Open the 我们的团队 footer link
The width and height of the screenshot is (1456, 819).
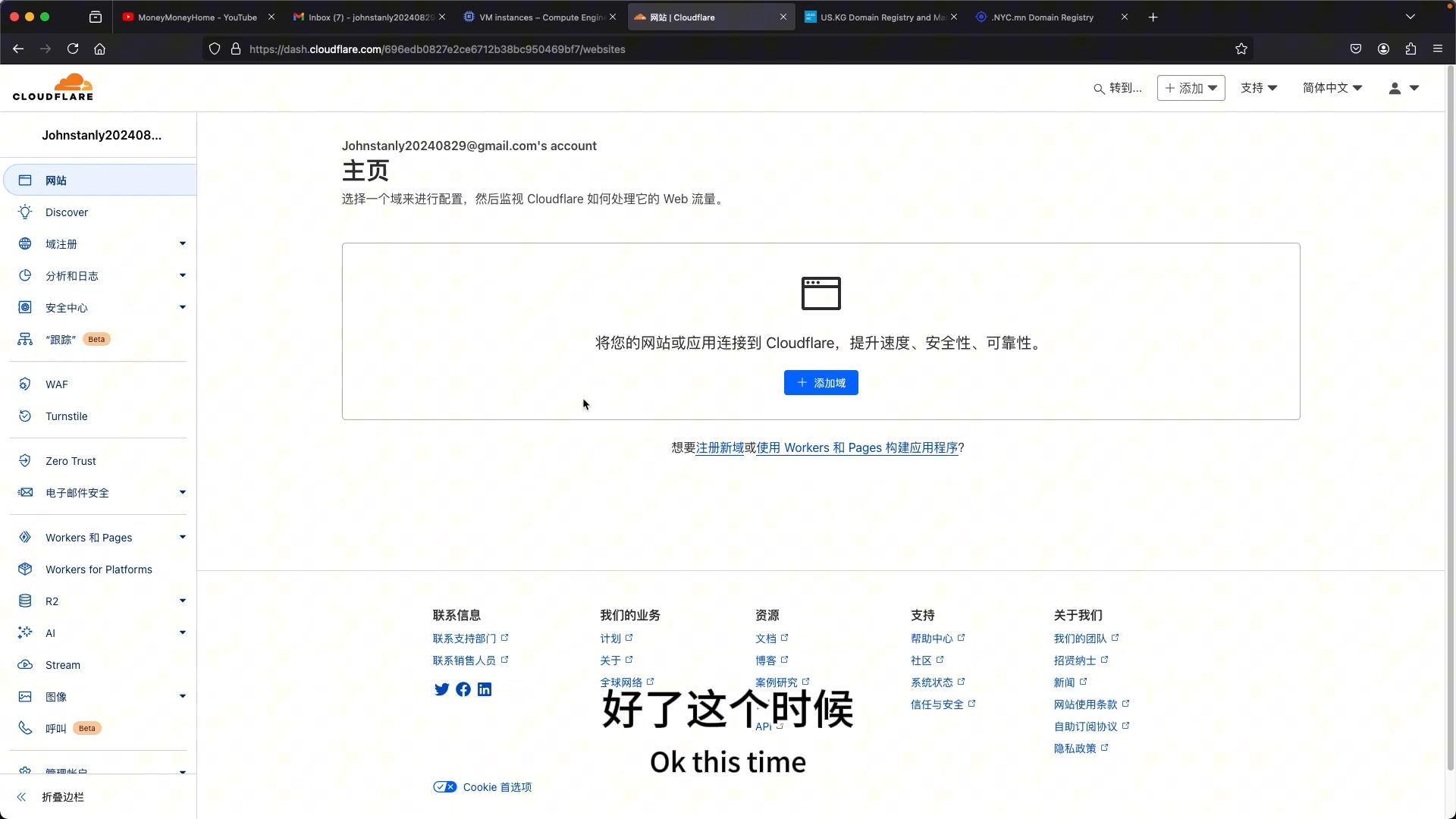coord(1086,639)
